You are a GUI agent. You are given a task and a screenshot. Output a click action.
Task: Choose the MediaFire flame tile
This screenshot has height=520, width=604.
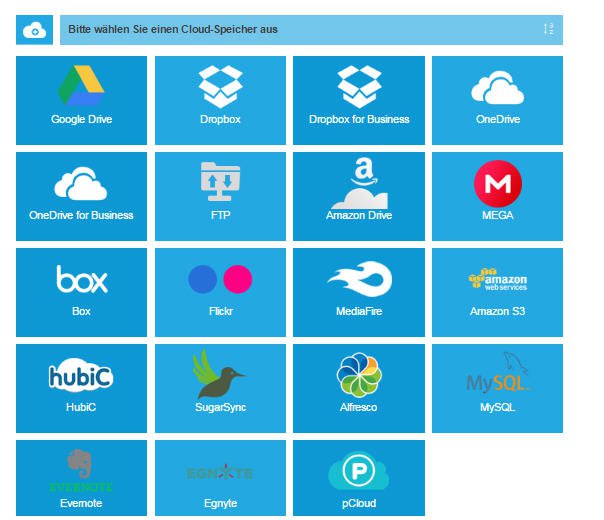tap(359, 292)
